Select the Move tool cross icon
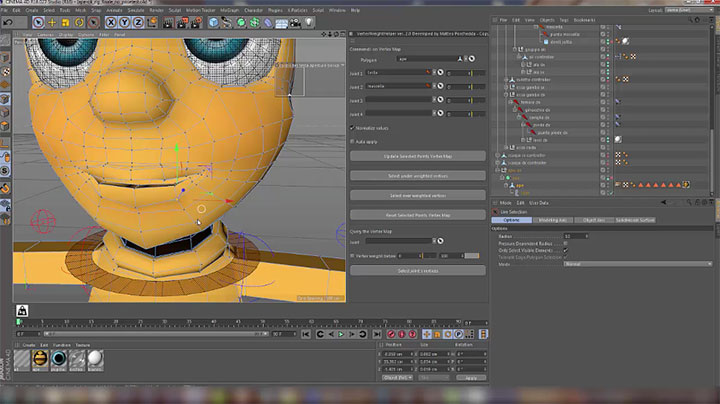 pyautogui.click(x=52, y=22)
